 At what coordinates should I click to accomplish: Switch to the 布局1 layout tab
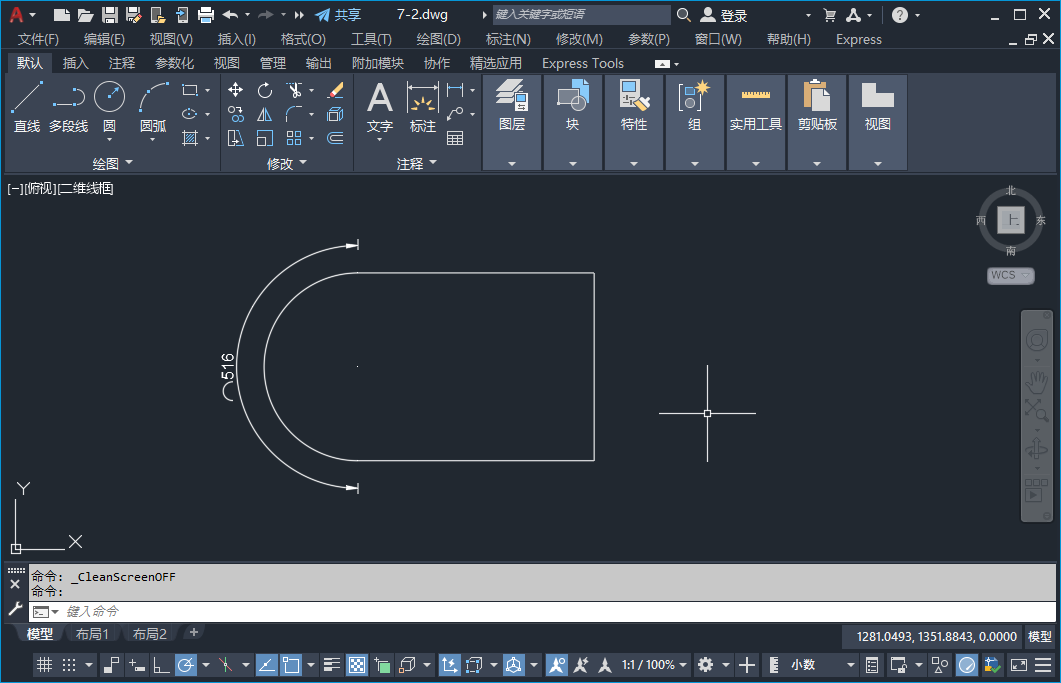coord(92,634)
